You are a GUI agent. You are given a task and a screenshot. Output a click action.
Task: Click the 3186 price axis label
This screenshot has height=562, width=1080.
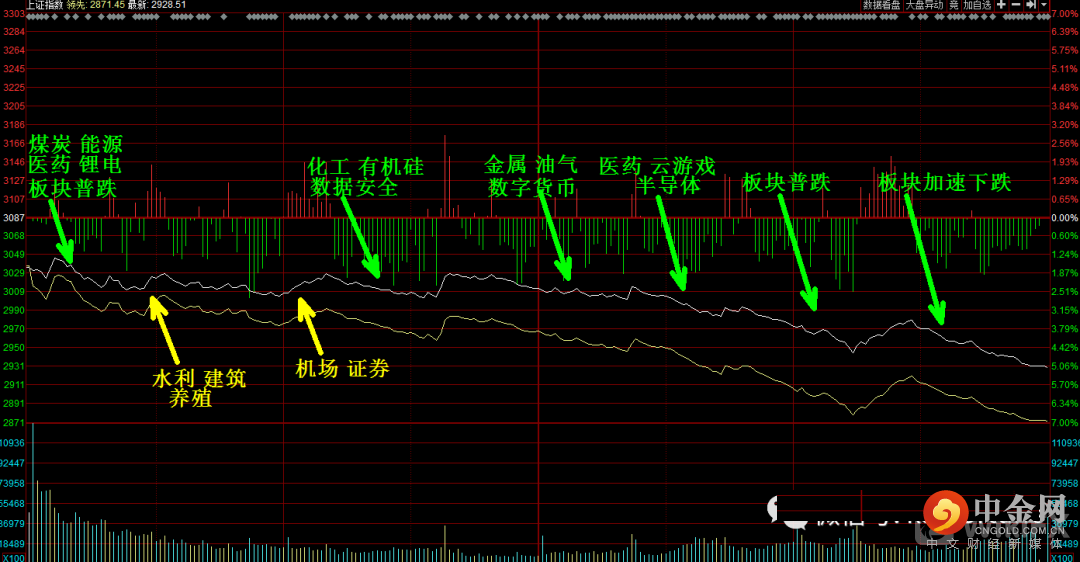[14, 125]
